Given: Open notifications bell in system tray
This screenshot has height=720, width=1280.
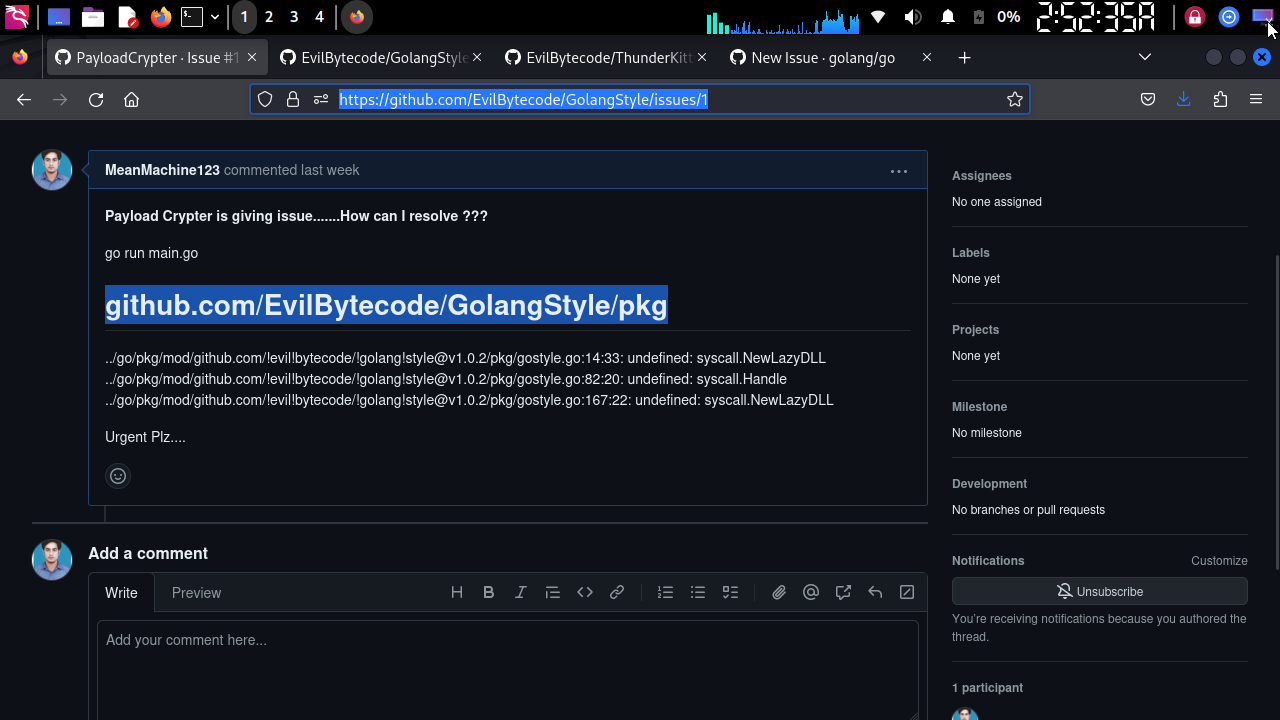Looking at the screenshot, I should [947, 17].
